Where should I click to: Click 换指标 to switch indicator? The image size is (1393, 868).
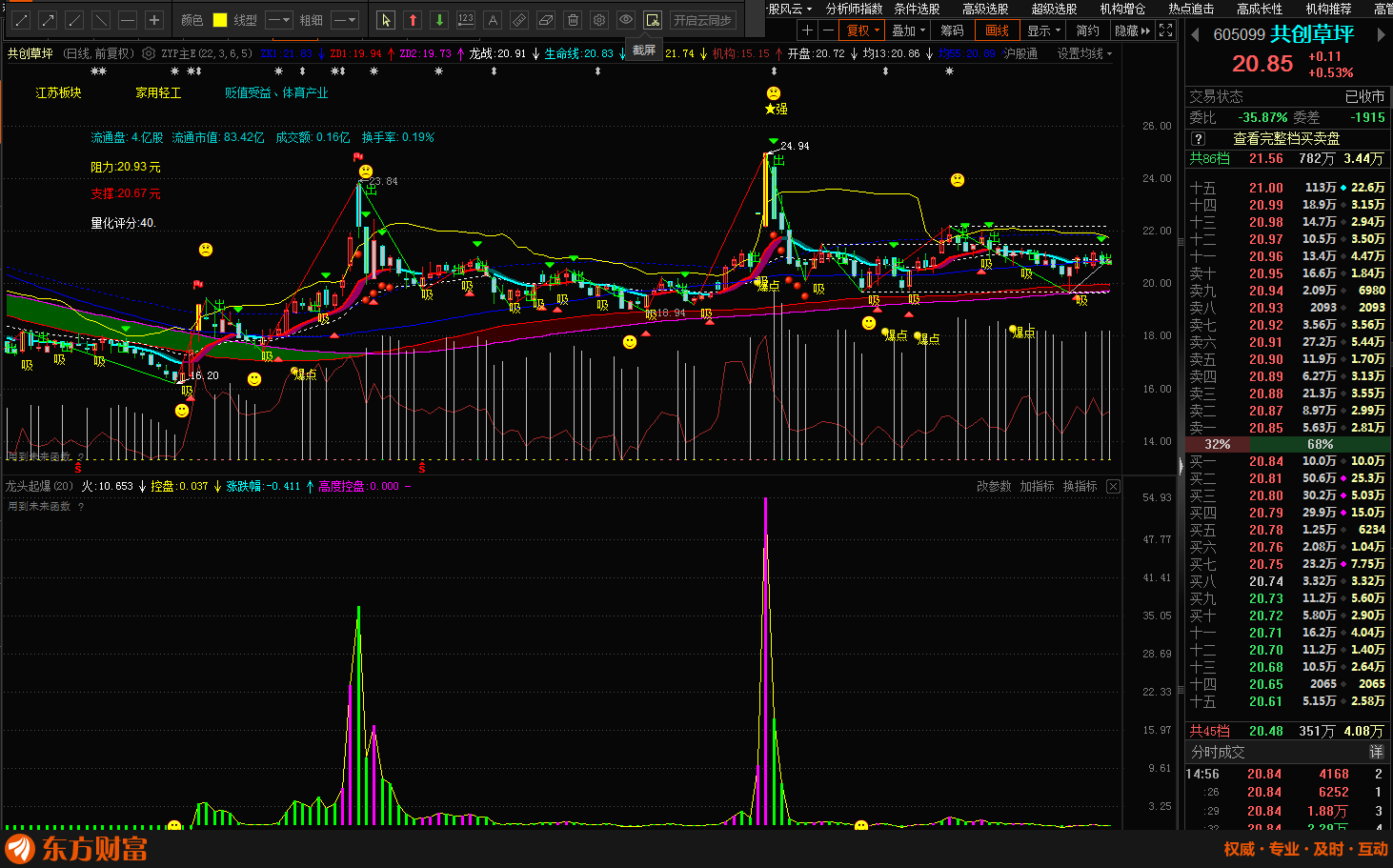point(1080,486)
